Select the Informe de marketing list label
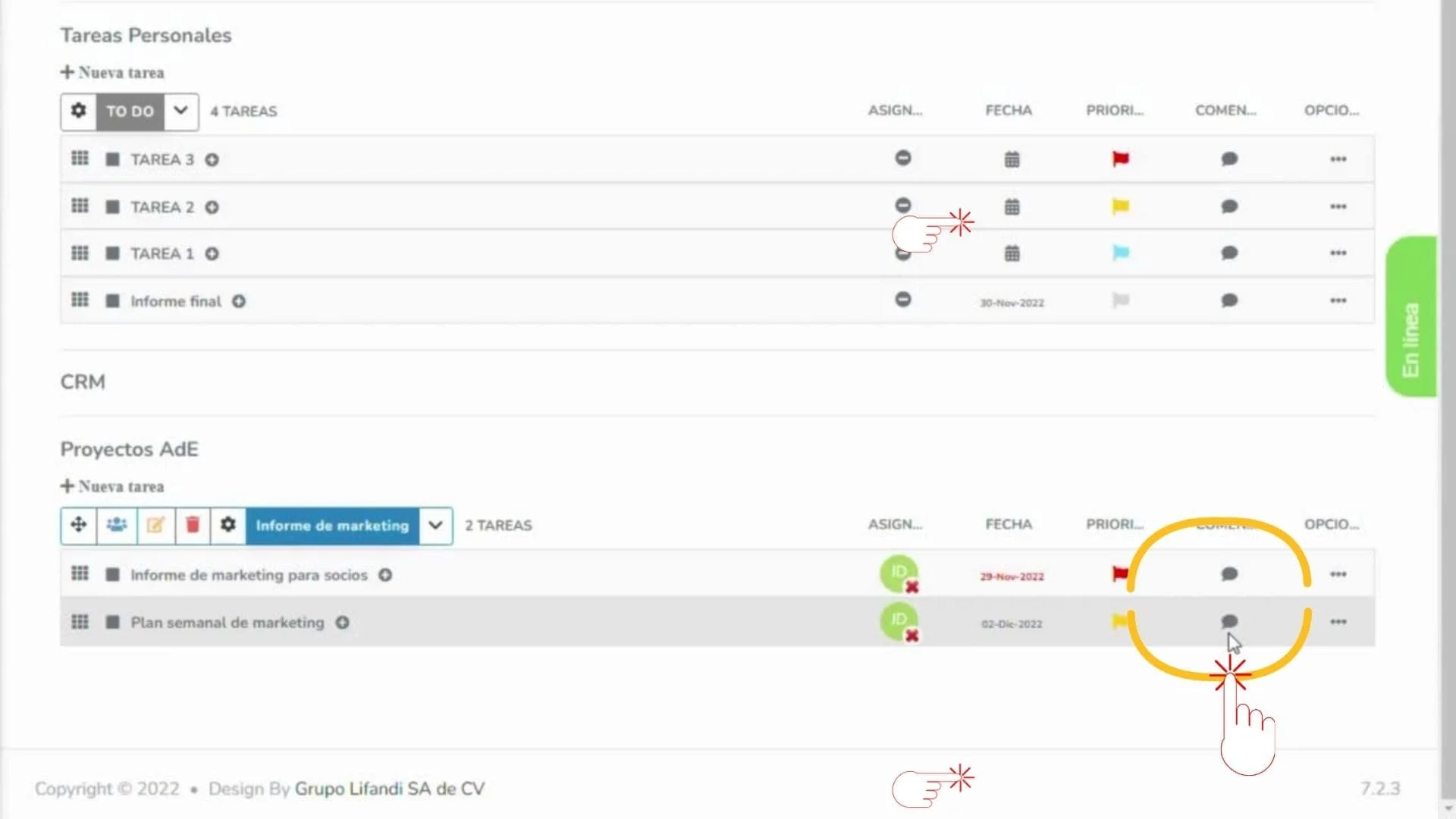Screen dimensions: 1456x819 tap(332, 525)
